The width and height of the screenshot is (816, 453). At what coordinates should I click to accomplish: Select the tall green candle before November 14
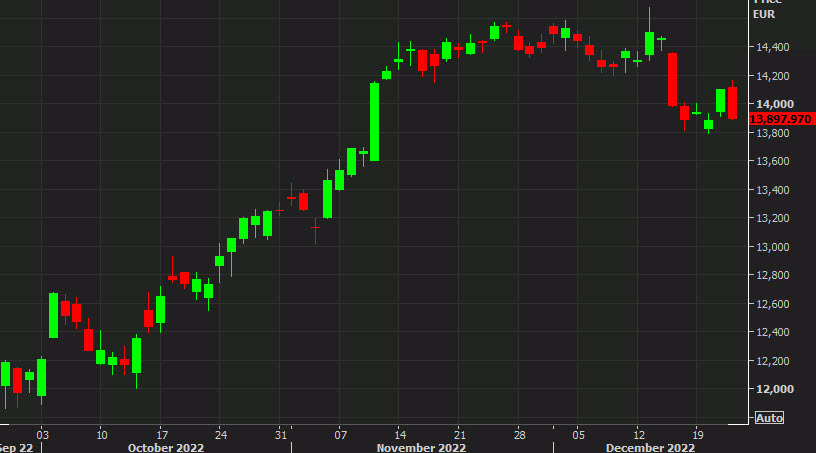point(374,121)
